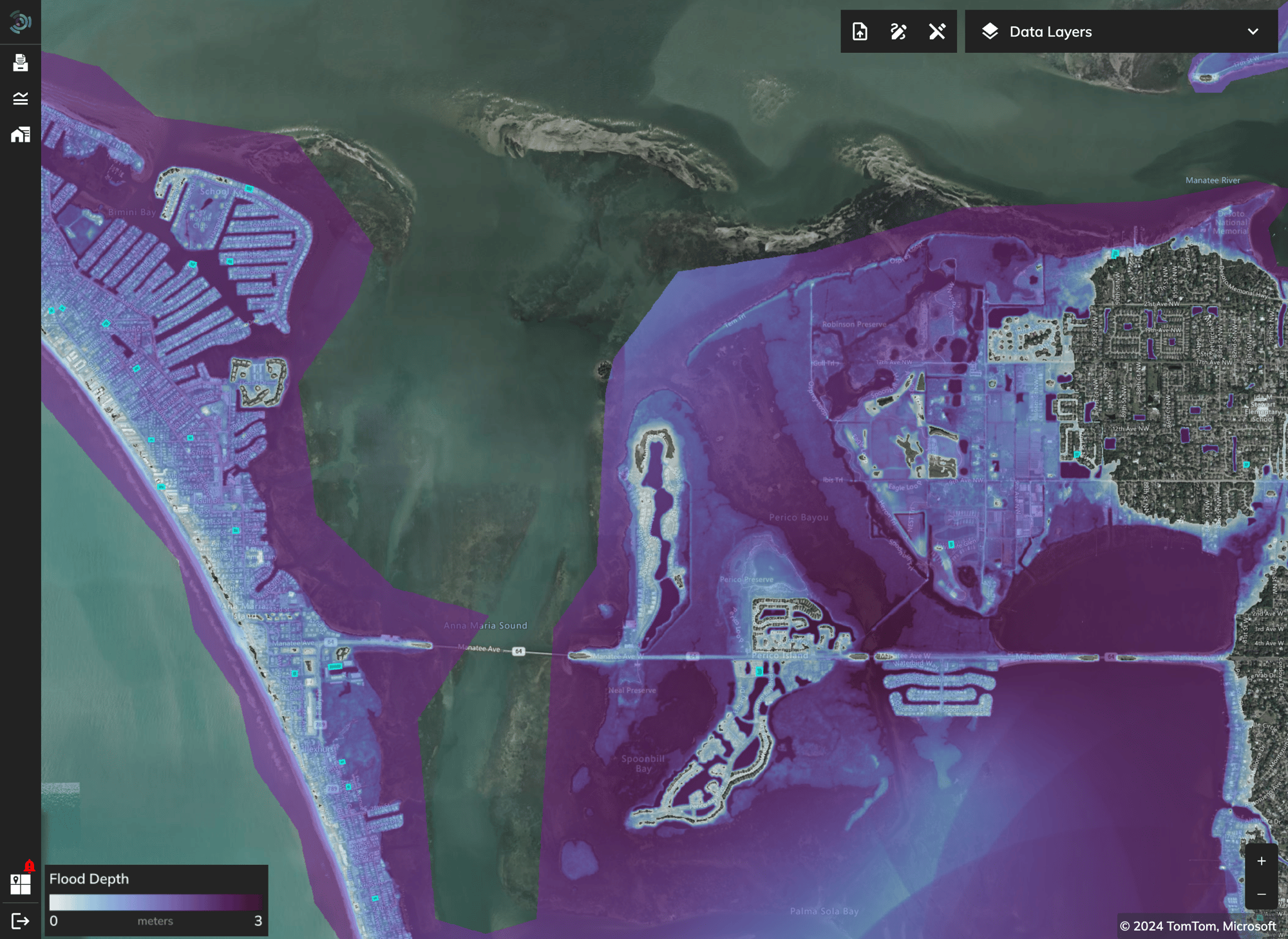Zoom out with the minus button
The height and width of the screenshot is (939, 1288).
[x=1261, y=894]
